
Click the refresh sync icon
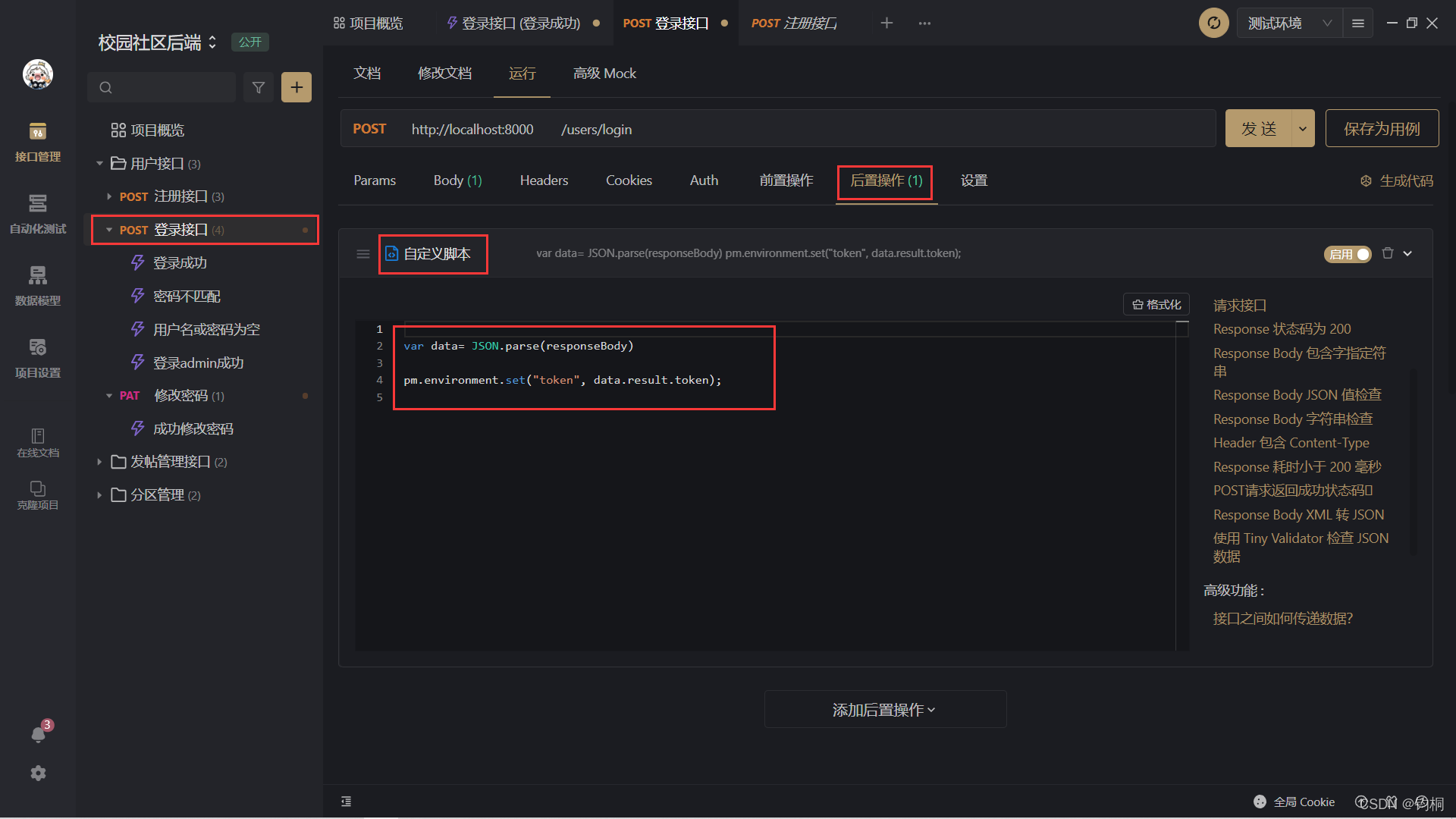(x=1213, y=23)
